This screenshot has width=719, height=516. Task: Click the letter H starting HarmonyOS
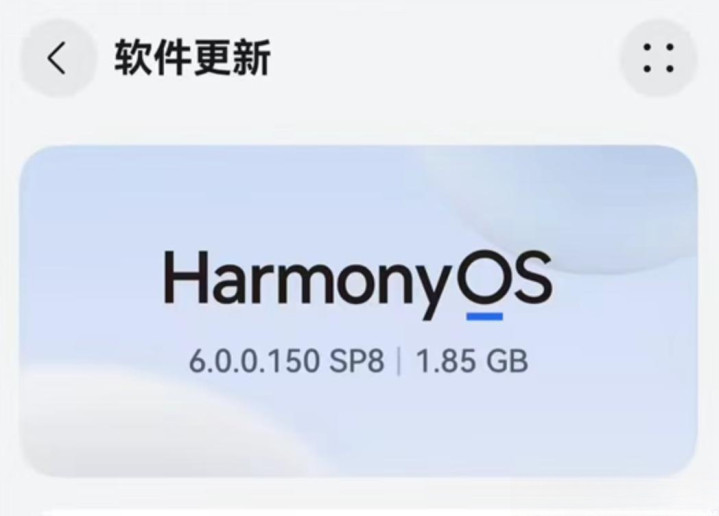coord(183,277)
